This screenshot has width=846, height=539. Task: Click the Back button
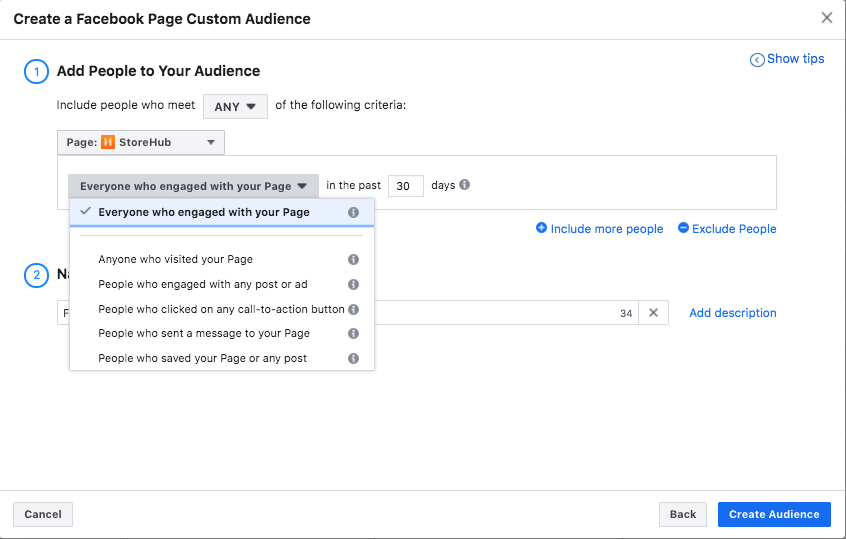click(683, 514)
